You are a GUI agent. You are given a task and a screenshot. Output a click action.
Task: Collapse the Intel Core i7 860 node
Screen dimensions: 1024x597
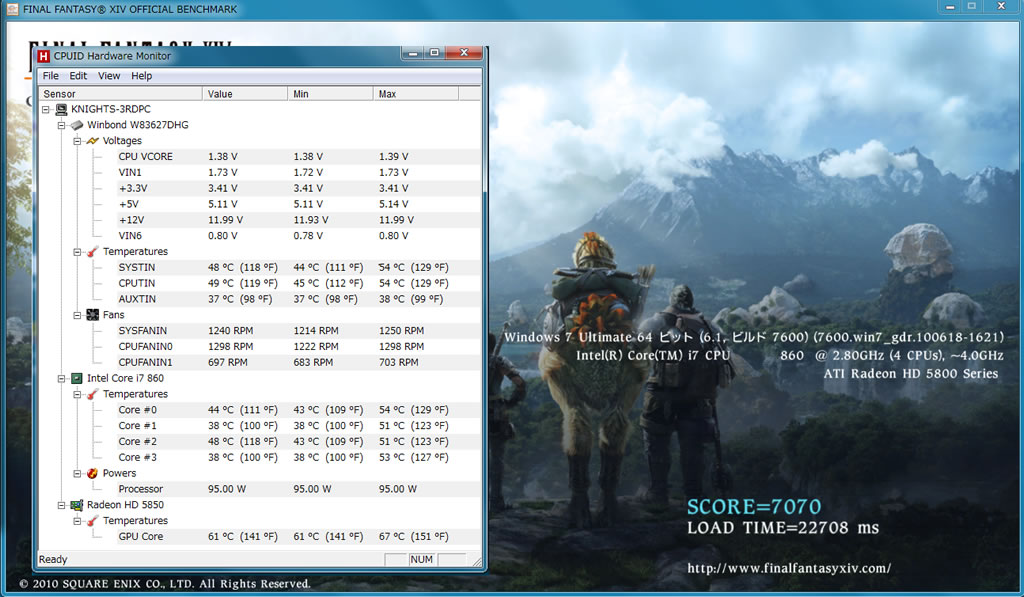click(x=61, y=378)
